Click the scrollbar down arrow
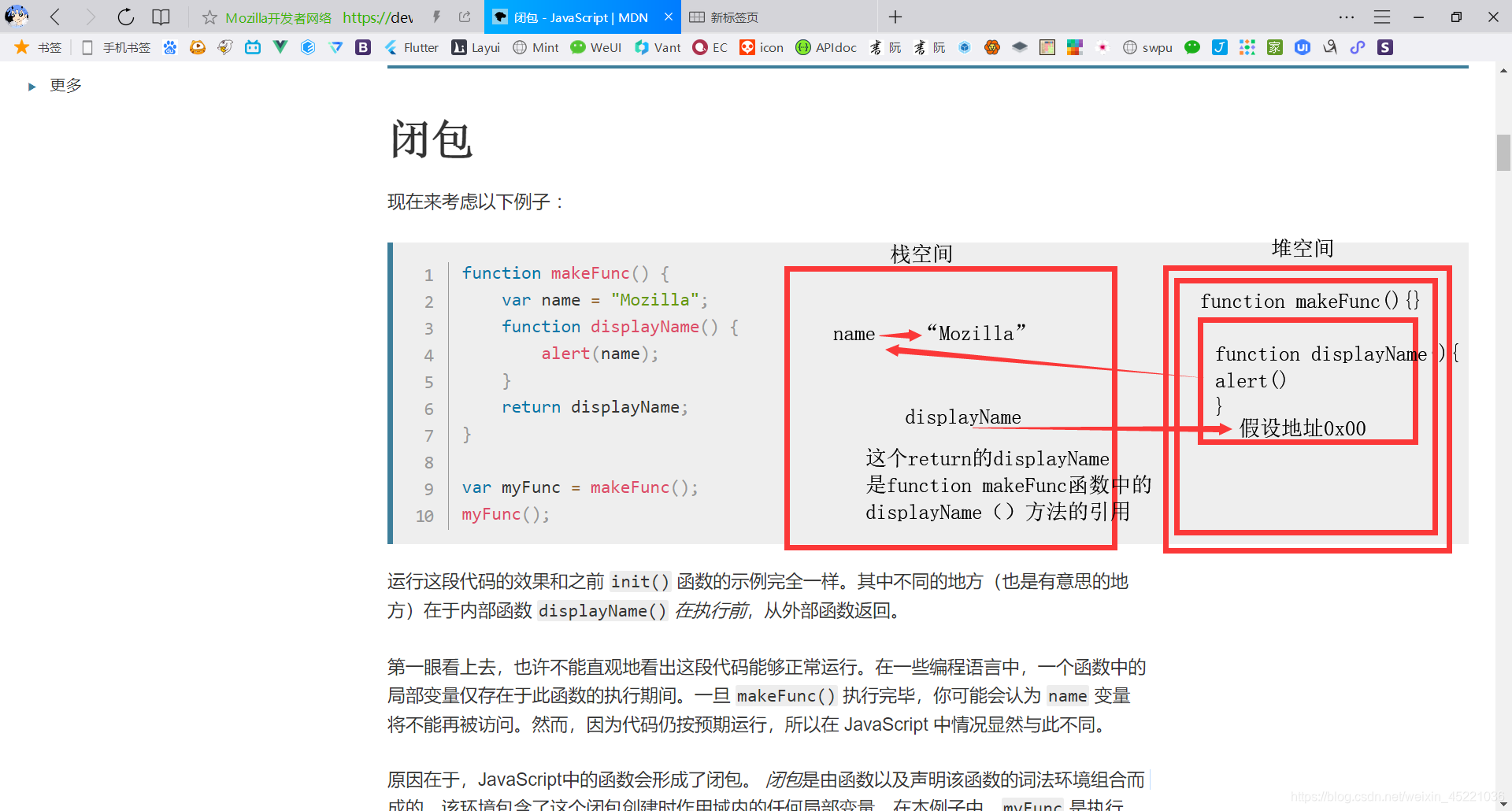 [1503, 803]
